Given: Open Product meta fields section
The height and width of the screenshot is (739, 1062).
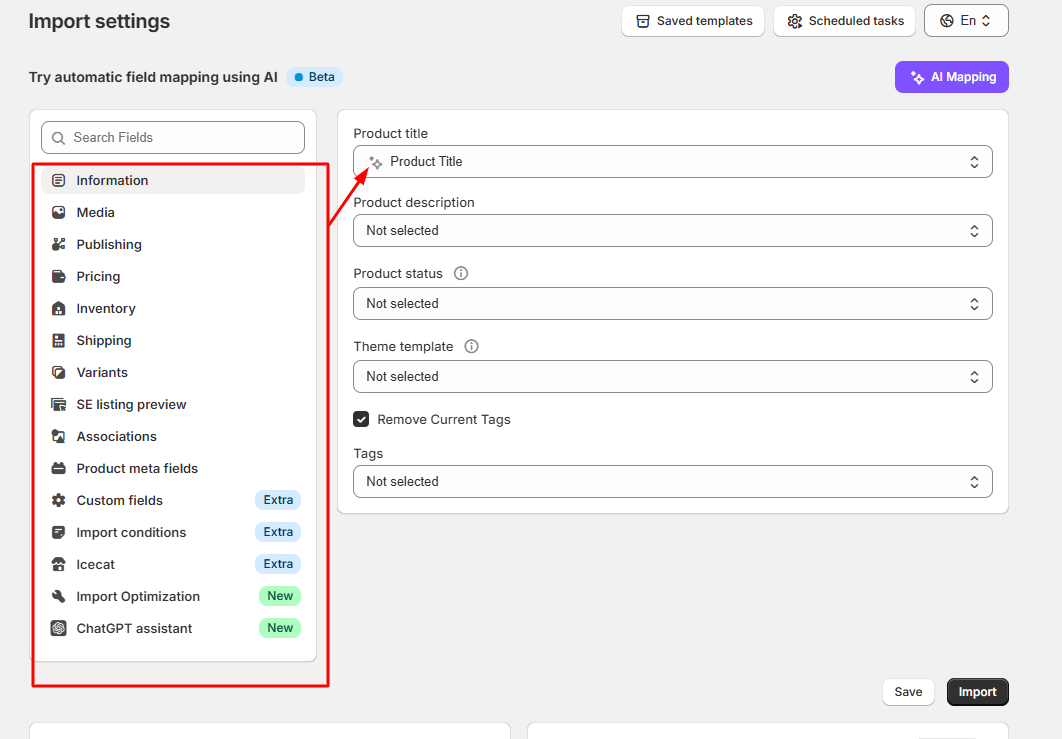Looking at the screenshot, I should tap(173, 468).
